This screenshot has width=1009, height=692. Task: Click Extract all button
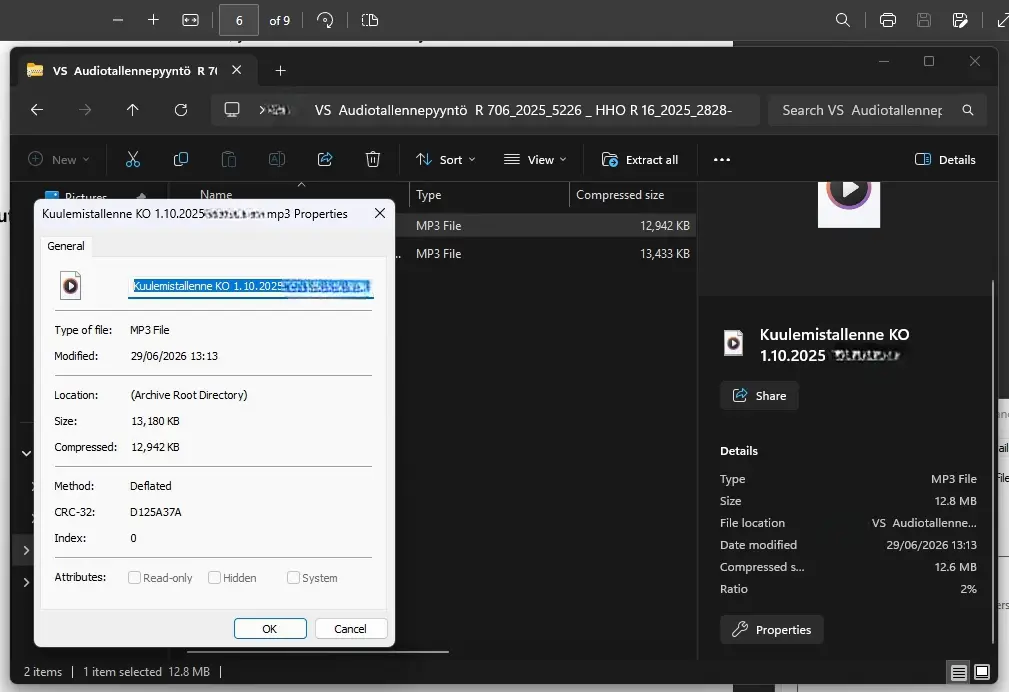[640, 160]
